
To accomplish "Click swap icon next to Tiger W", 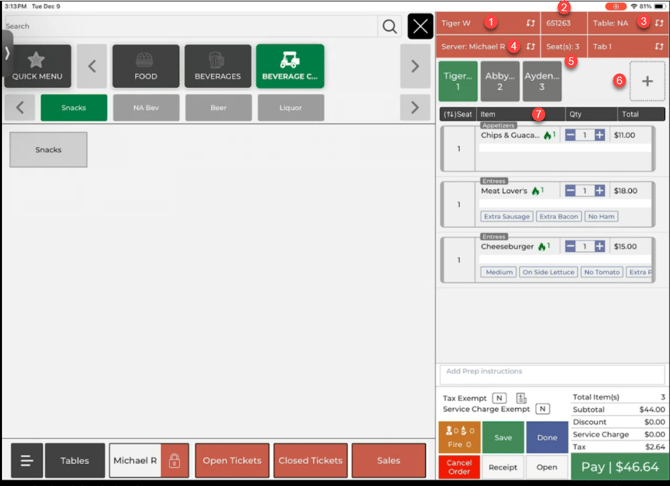I will point(530,21).
